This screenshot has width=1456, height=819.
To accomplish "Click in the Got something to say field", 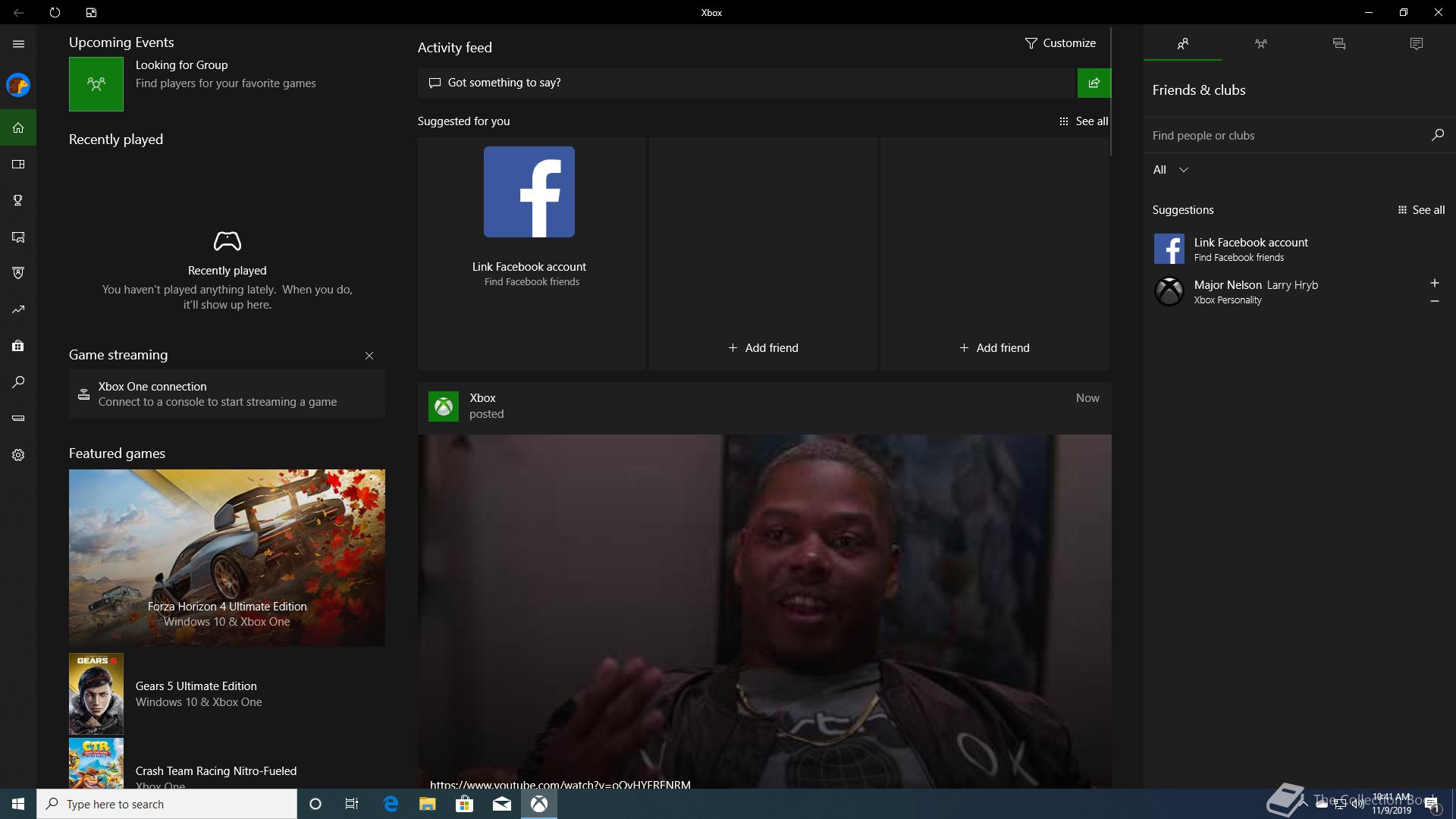I will [x=747, y=83].
